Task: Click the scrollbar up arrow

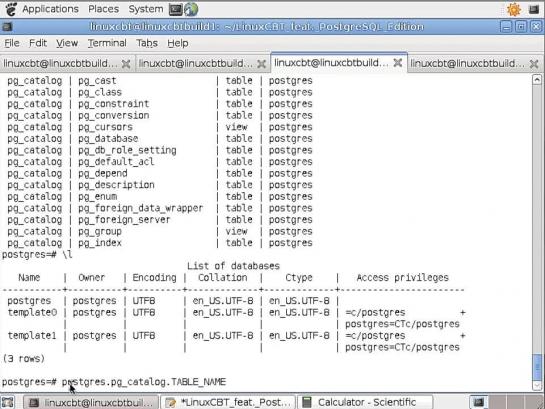Action: click(x=537, y=80)
